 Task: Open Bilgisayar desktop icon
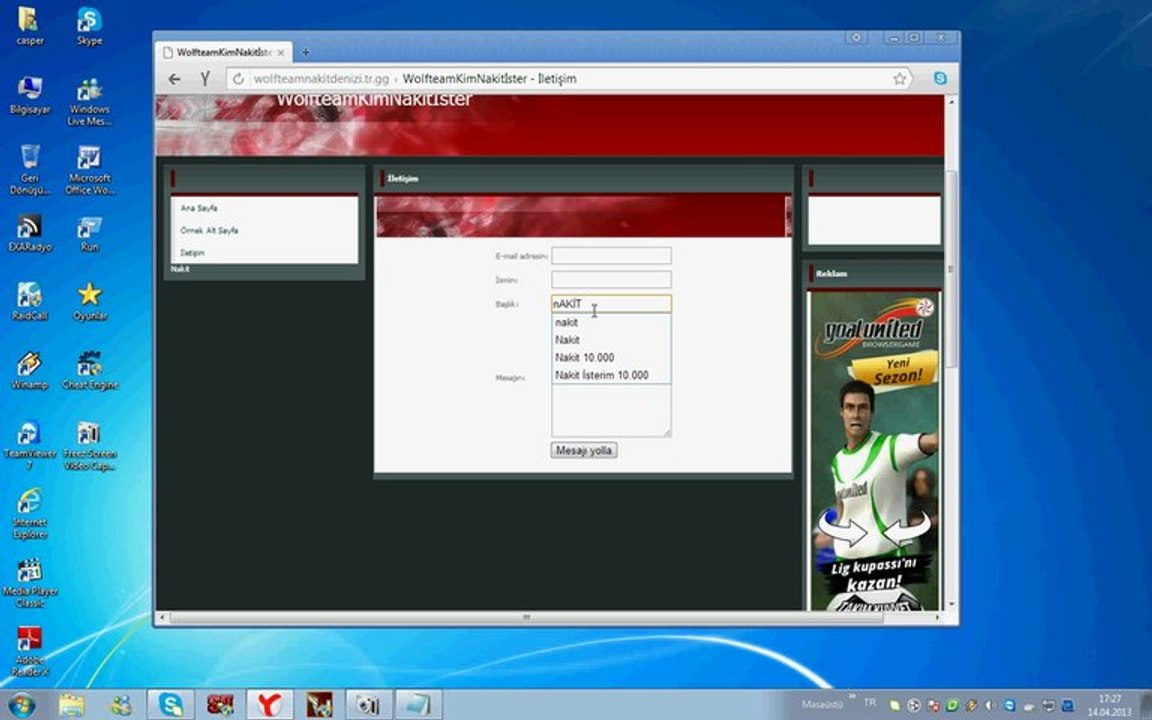pos(29,95)
